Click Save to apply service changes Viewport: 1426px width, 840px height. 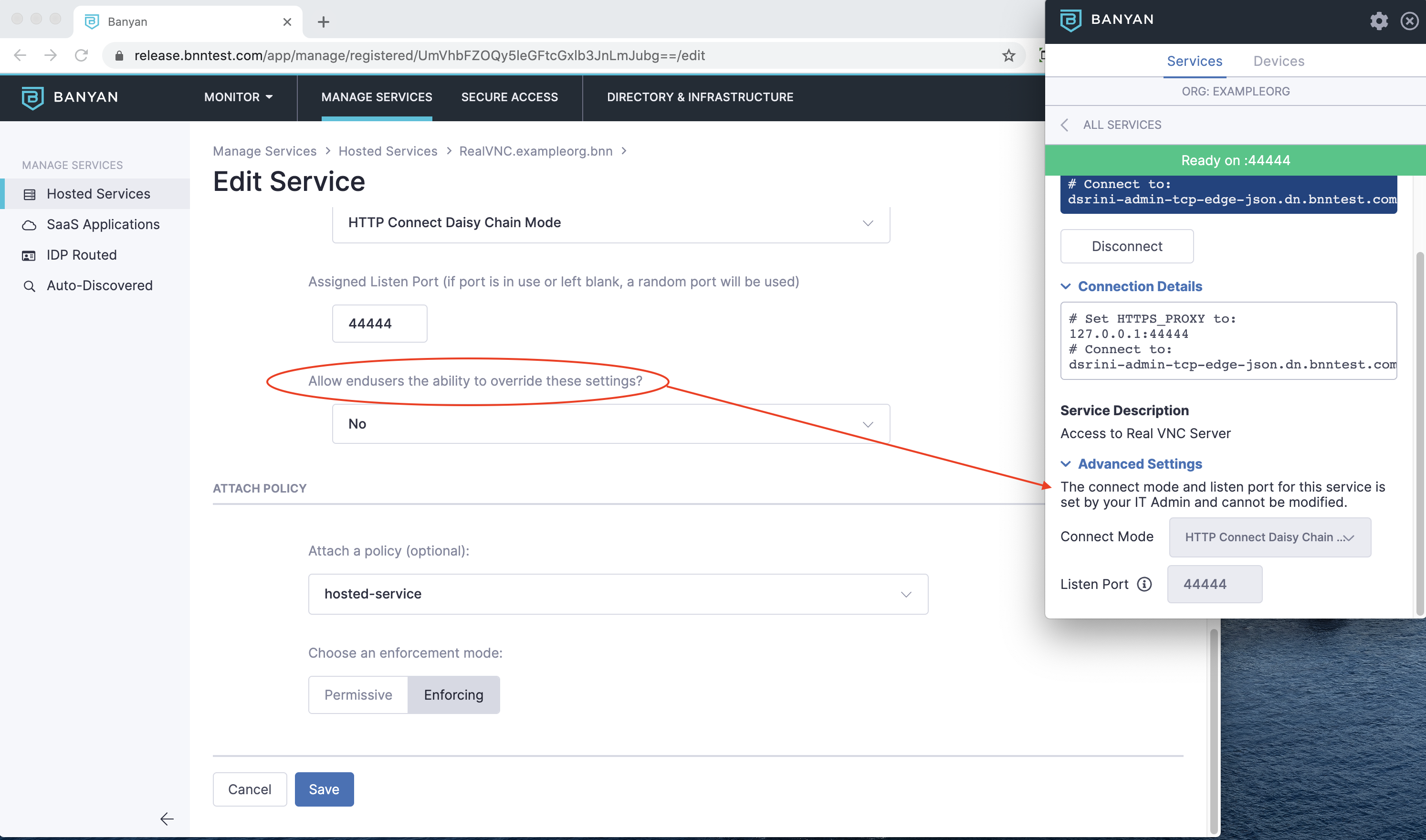pos(324,789)
